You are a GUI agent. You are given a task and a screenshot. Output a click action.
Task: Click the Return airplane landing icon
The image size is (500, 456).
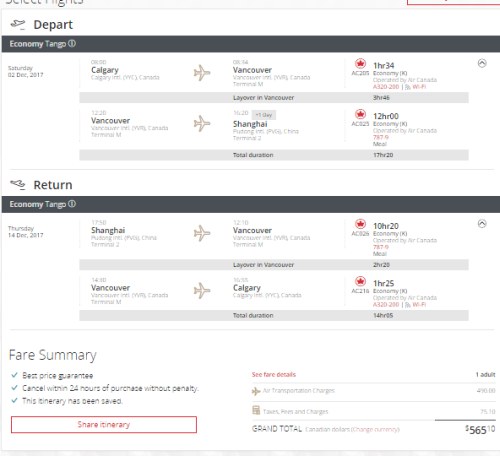pyautogui.click(x=18, y=184)
